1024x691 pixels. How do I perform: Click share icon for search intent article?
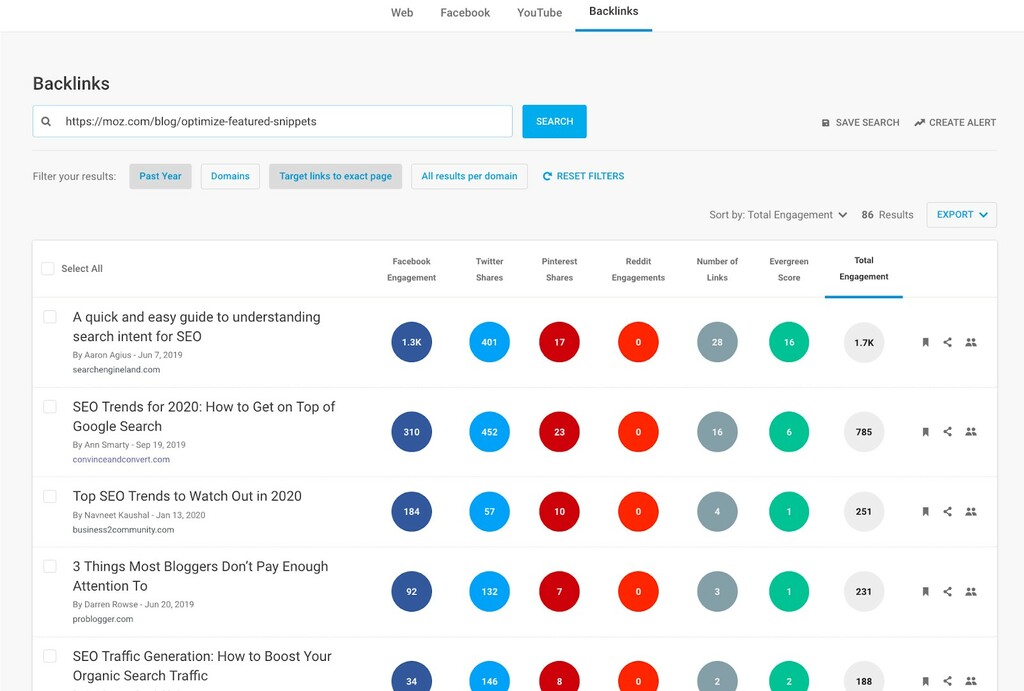coord(947,342)
